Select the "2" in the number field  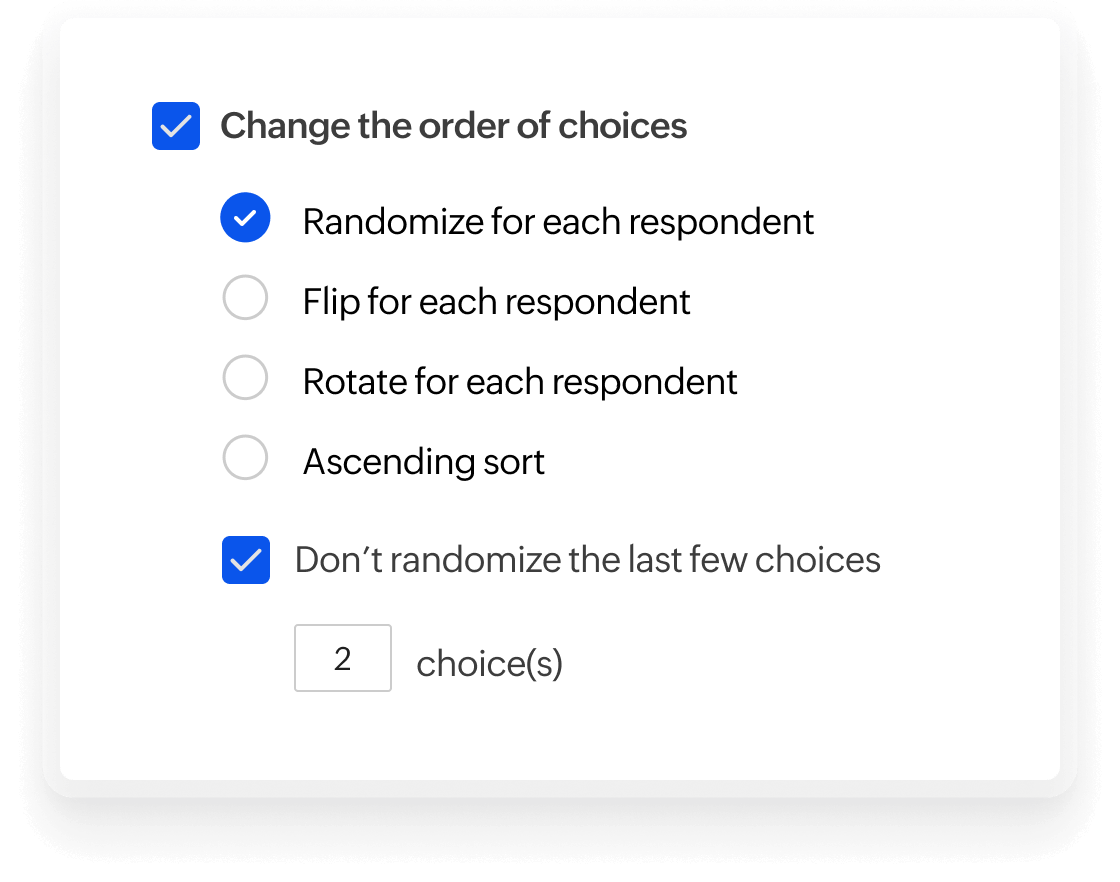342,658
